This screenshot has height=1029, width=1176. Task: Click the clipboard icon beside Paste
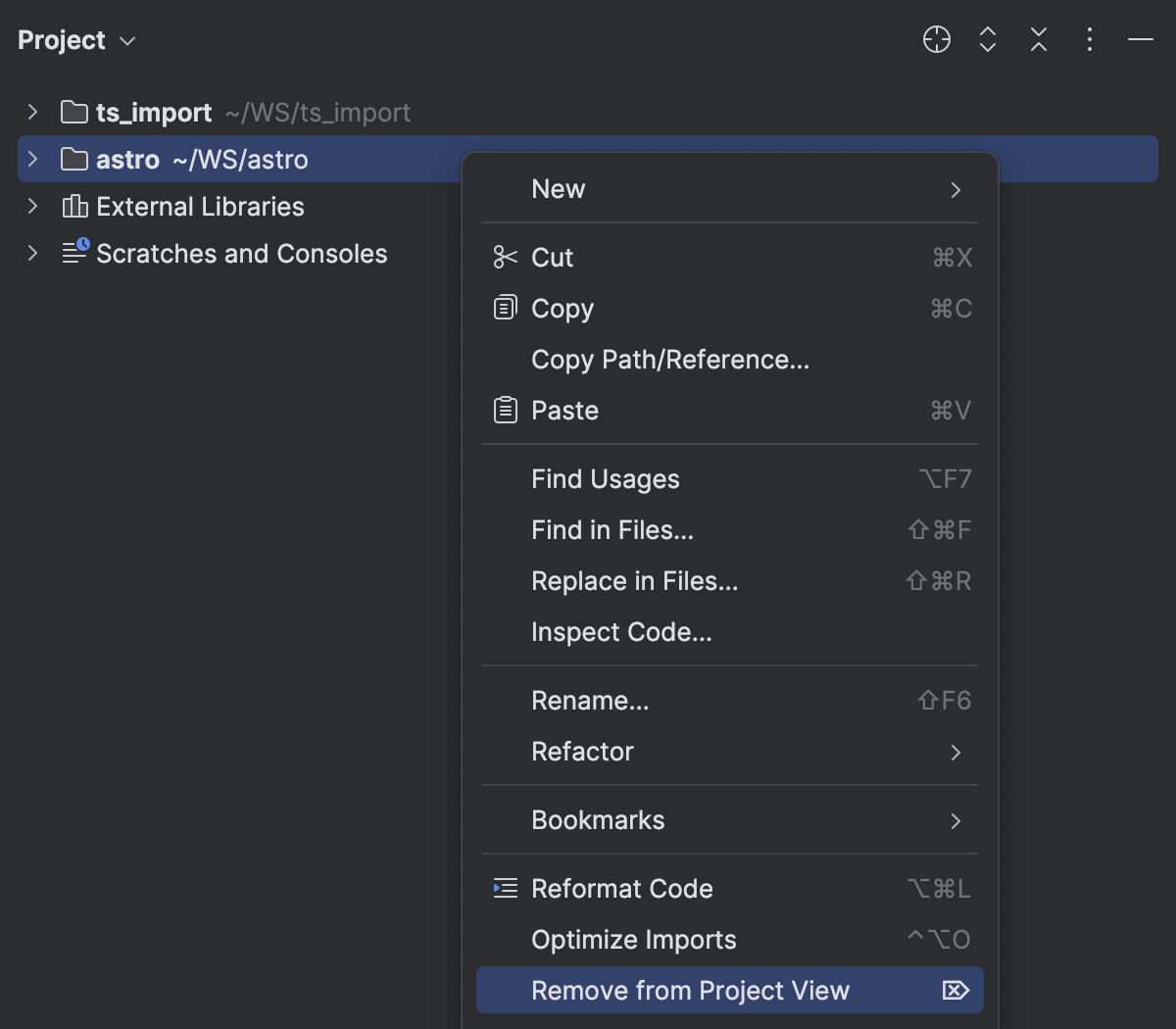coord(505,410)
